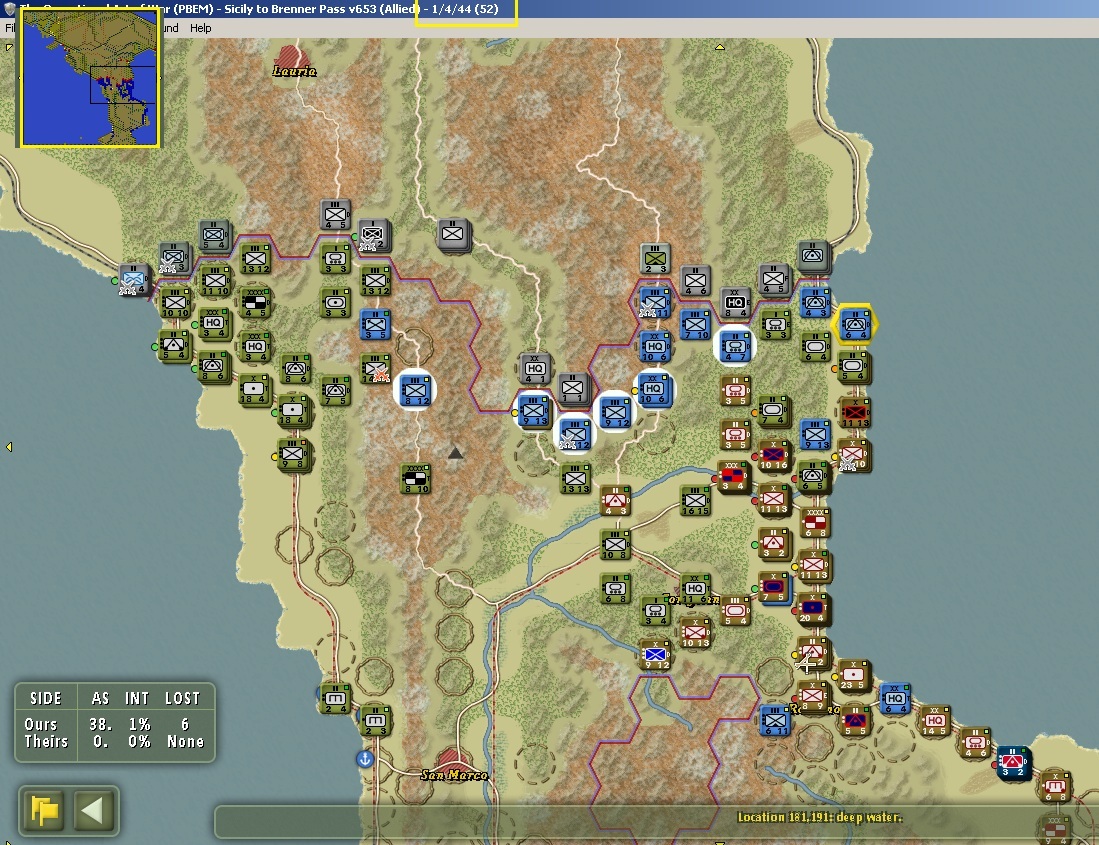Click the 'Location 181,191: deep water.' status text

point(819,817)
